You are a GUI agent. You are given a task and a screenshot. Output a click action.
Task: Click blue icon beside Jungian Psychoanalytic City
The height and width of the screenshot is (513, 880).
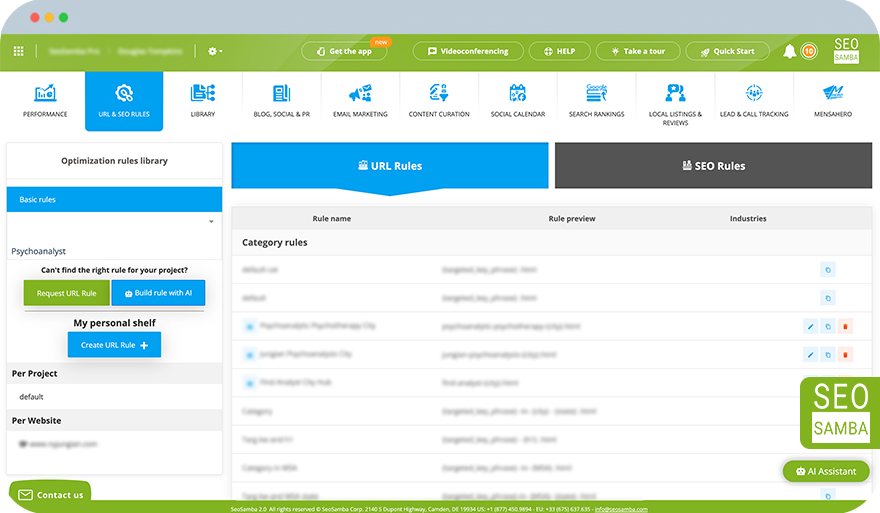coord(249,355)
